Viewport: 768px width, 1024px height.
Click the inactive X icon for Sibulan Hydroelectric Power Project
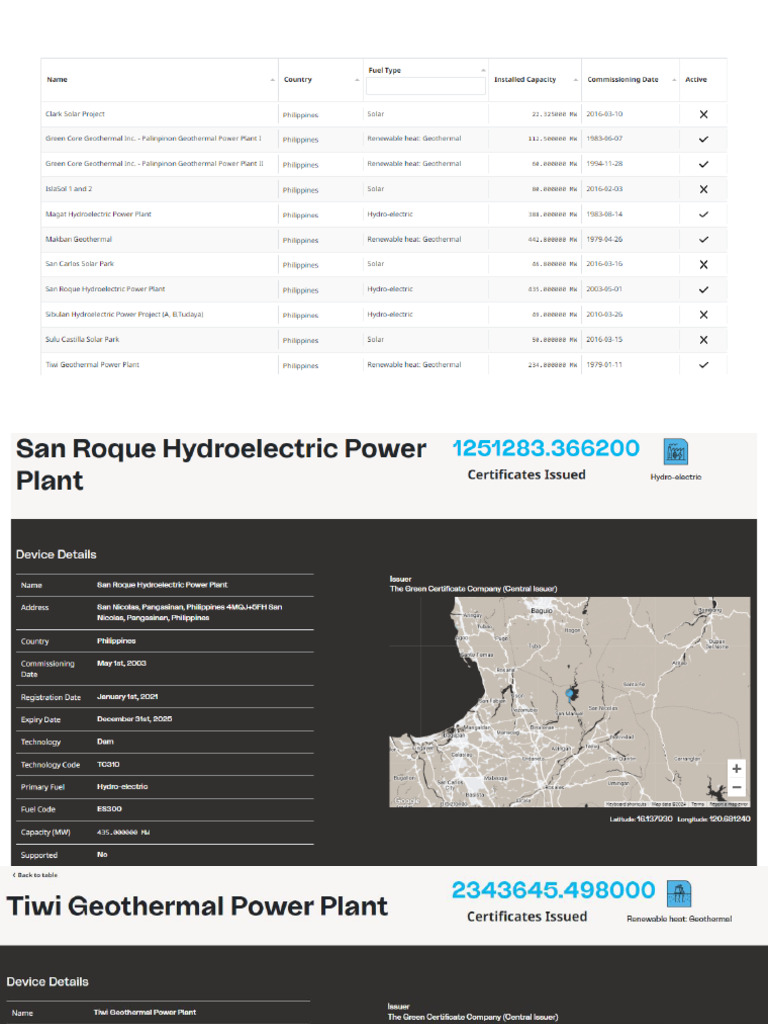point(703,315)
